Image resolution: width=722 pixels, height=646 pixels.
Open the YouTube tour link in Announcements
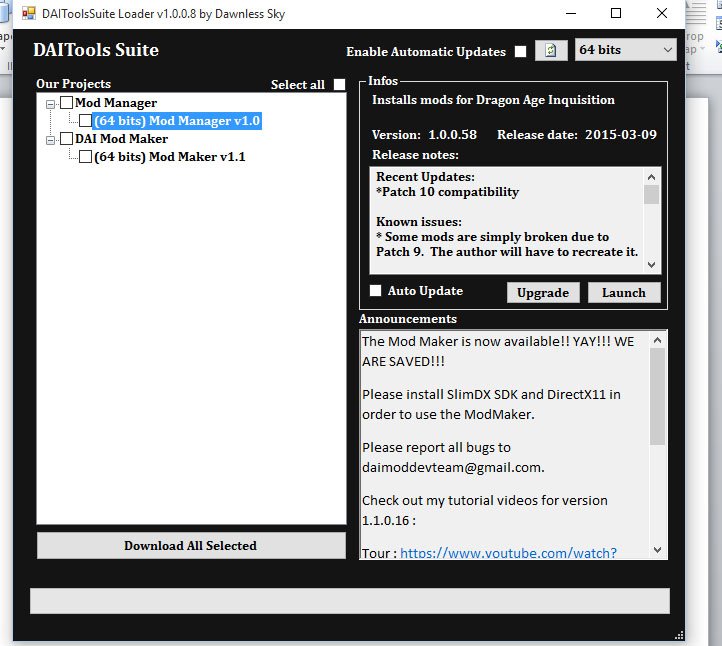point(508,553)
